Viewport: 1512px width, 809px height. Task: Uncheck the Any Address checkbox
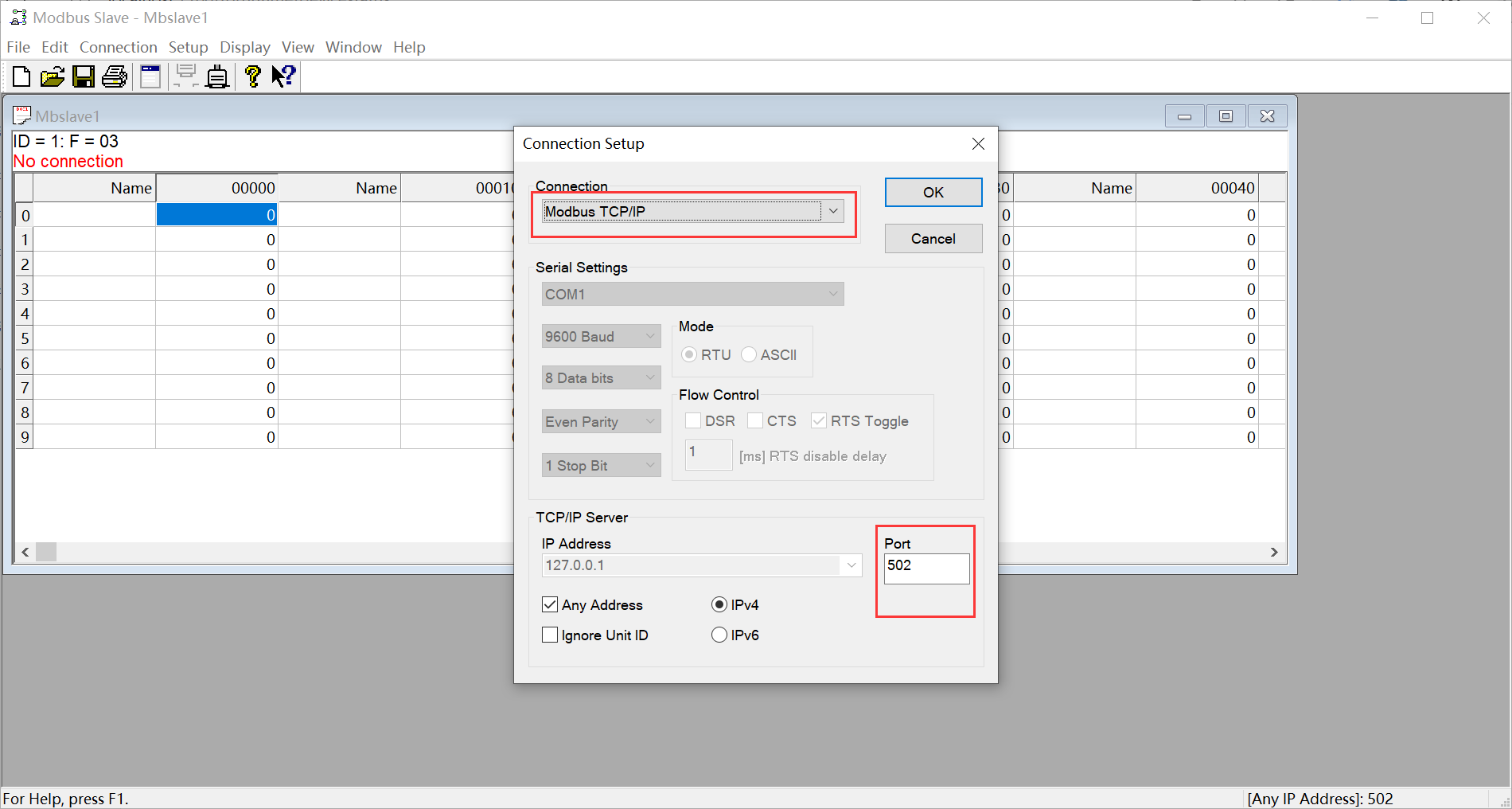coord(550,604)
